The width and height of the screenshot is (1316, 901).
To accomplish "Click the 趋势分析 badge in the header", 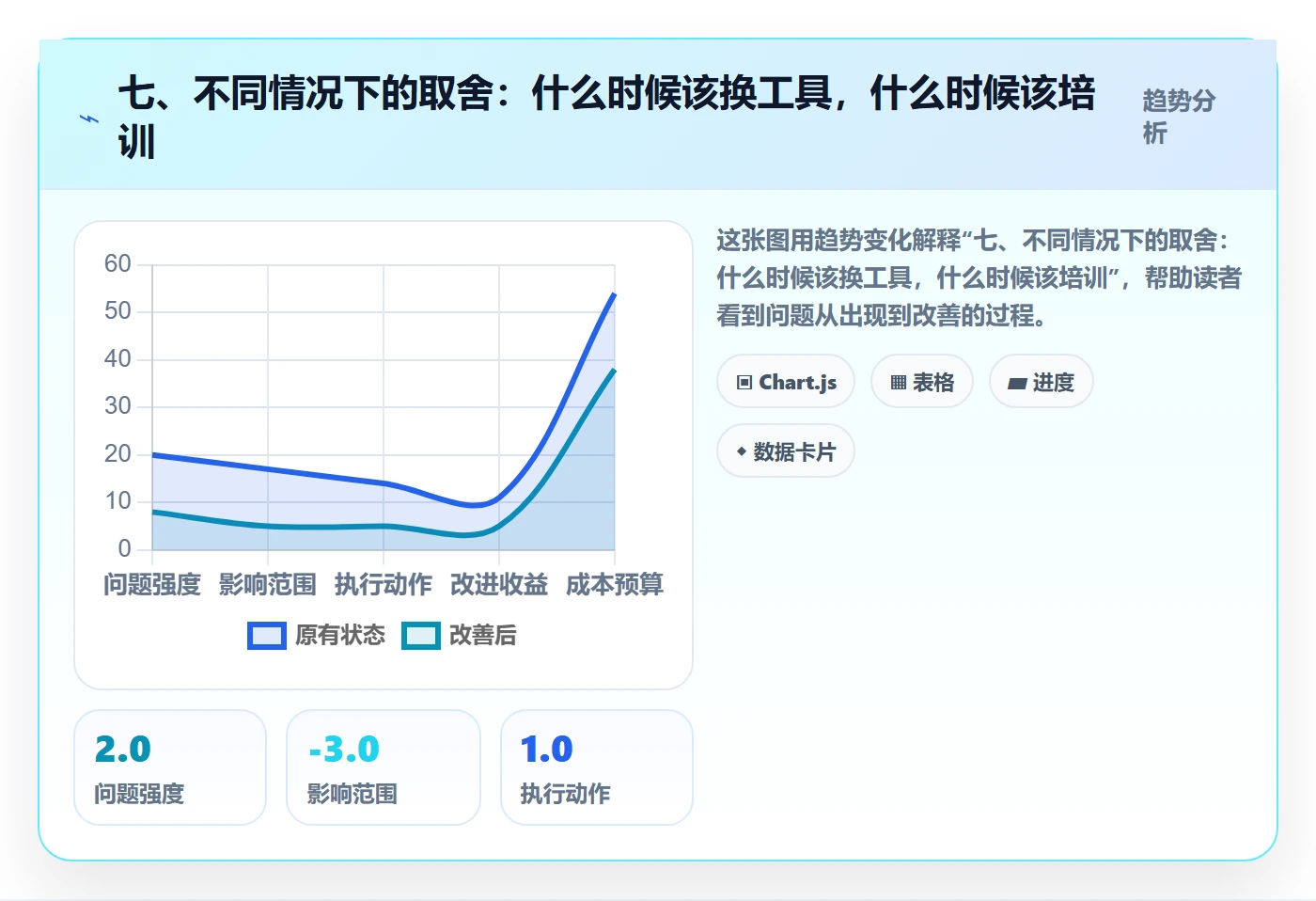I will 1180,117.
